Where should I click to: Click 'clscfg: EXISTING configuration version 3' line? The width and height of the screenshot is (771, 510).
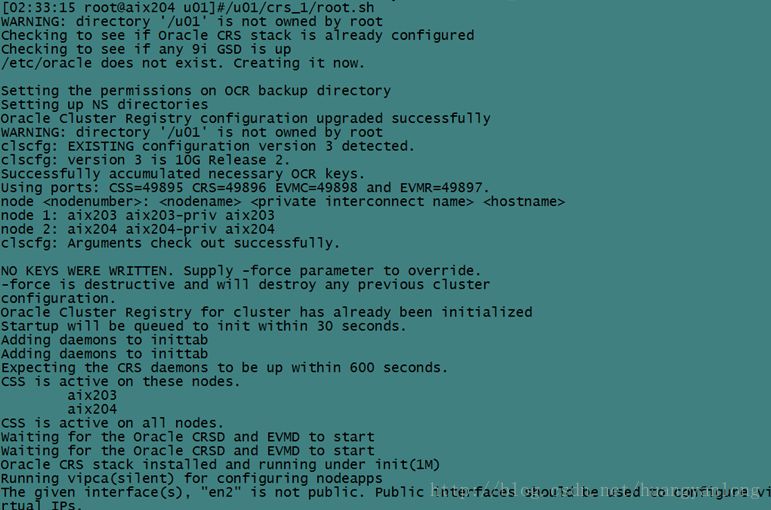click(x=207, y=146)
